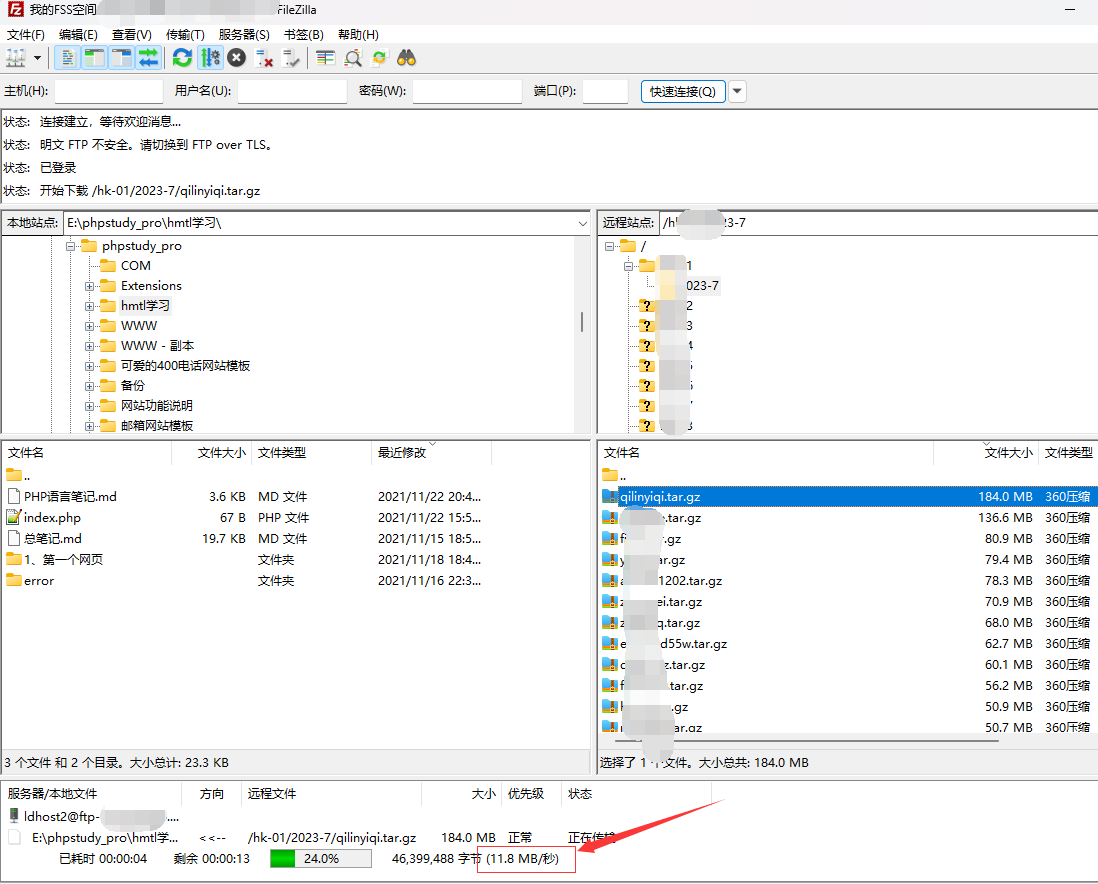
Task: Expand the Extensions folder
Action: pos(90,286)
